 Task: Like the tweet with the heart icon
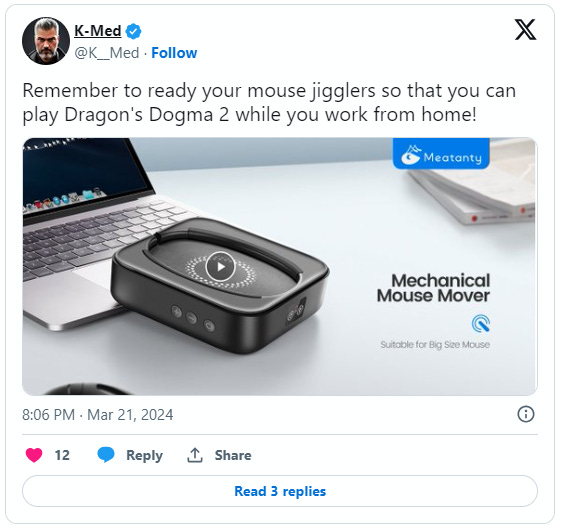pos(34,455)
